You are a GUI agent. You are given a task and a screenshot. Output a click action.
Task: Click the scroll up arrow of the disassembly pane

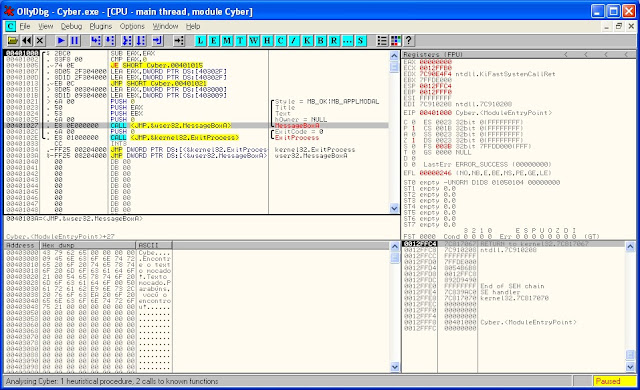tap(394, 56)
